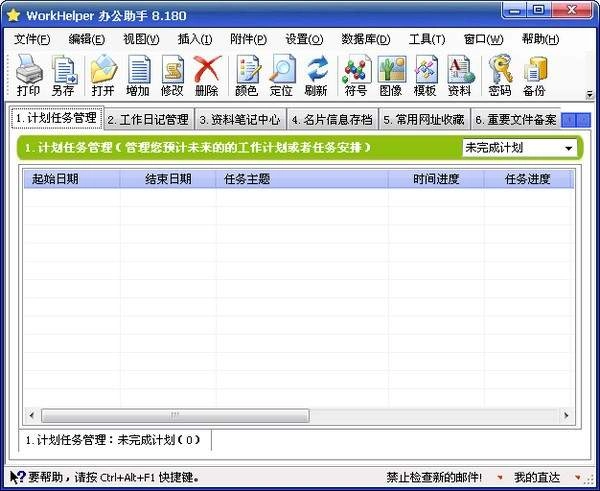This screenshot has height=491, width=600.
Task: Open the 插入(I) menu
Action: point(195,39)
